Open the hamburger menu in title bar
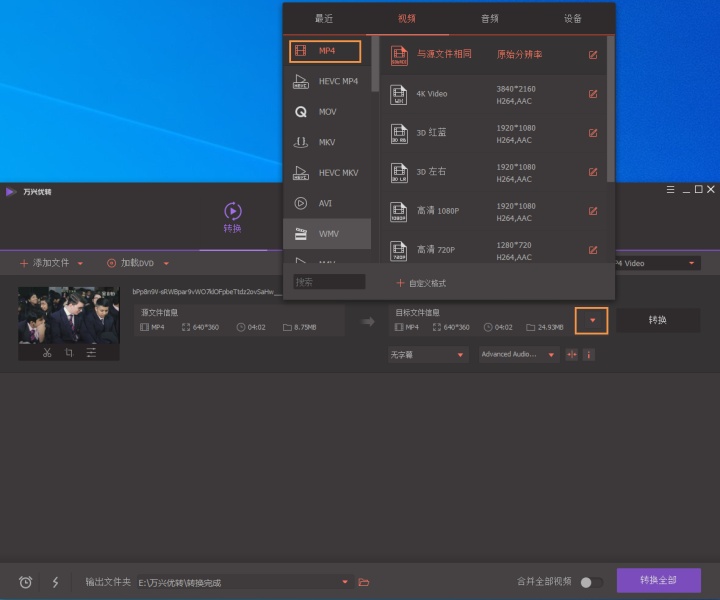Viewport: 720px width, 600px height. pos(670,190)
